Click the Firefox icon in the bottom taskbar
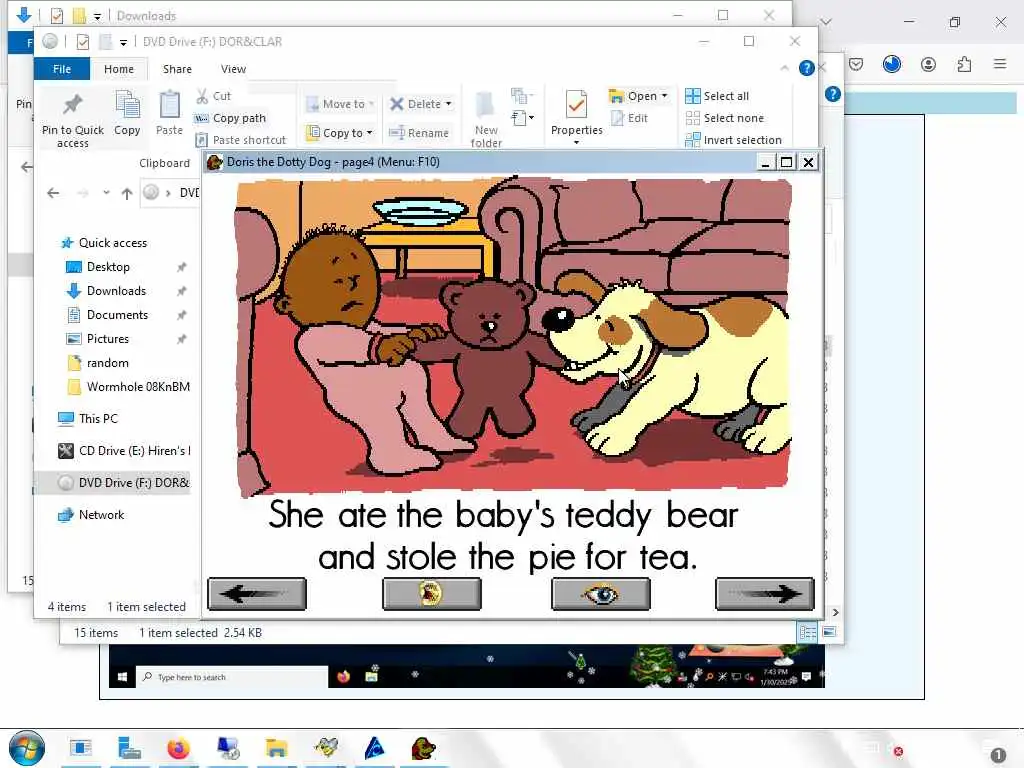The image size is (1024, 768). point(178,748)
